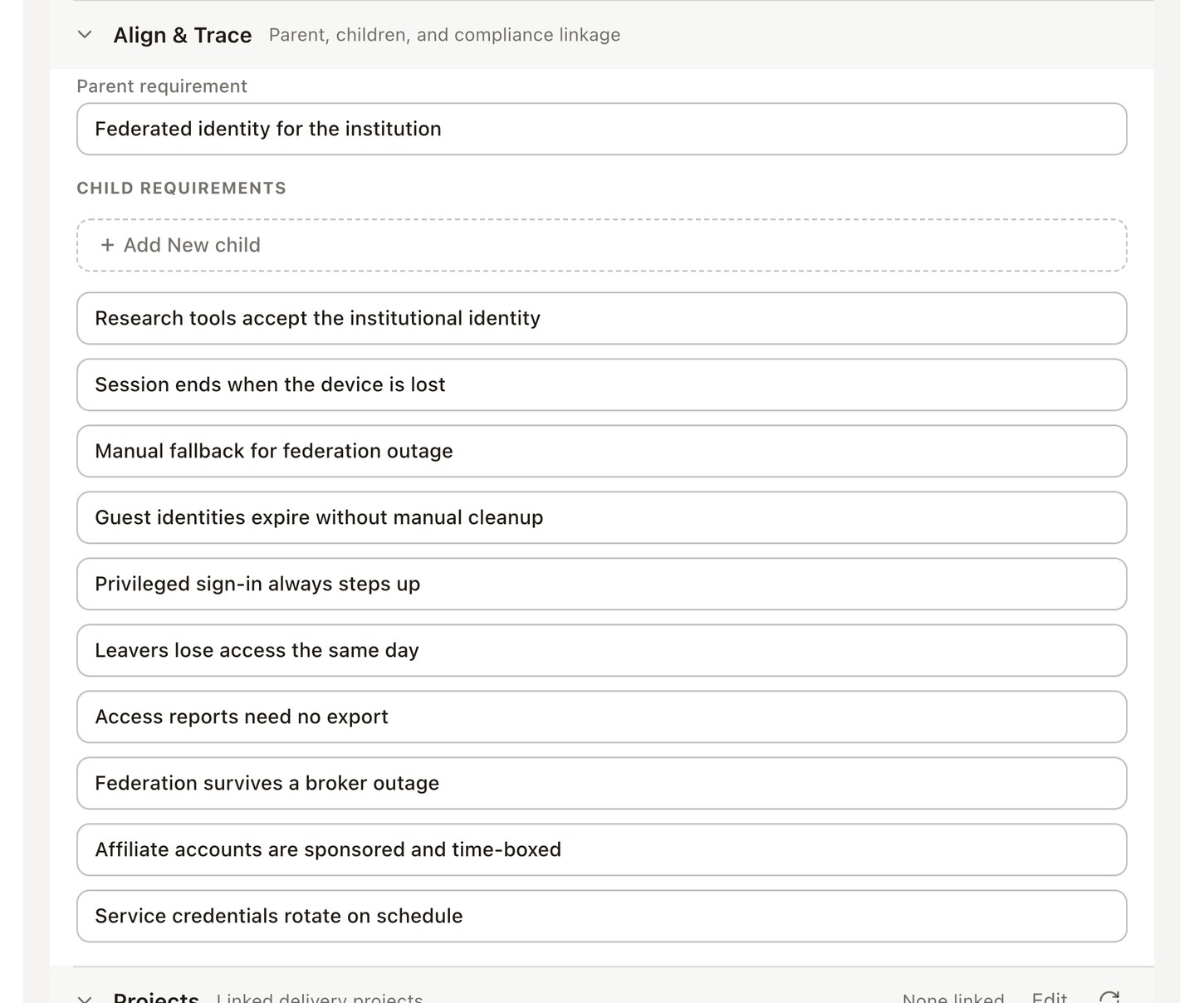Add a new child requirement
1204x1003 pixels.
(x=602, y=245)
